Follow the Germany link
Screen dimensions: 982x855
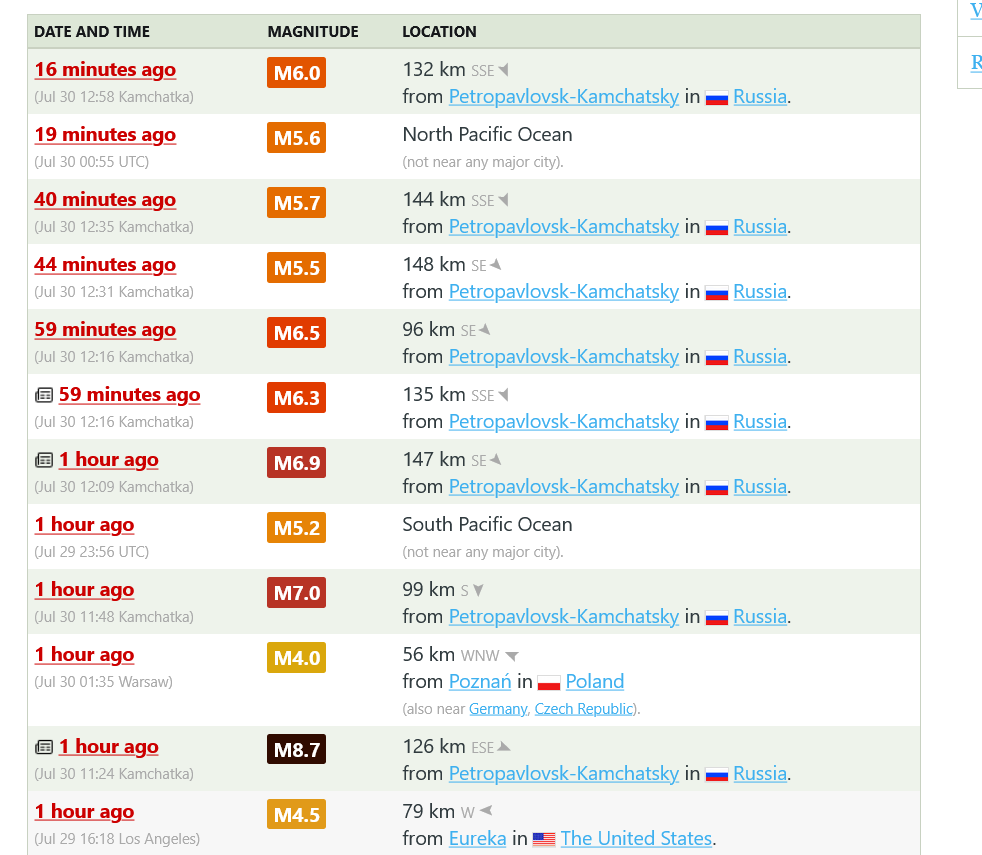[499, 709]
